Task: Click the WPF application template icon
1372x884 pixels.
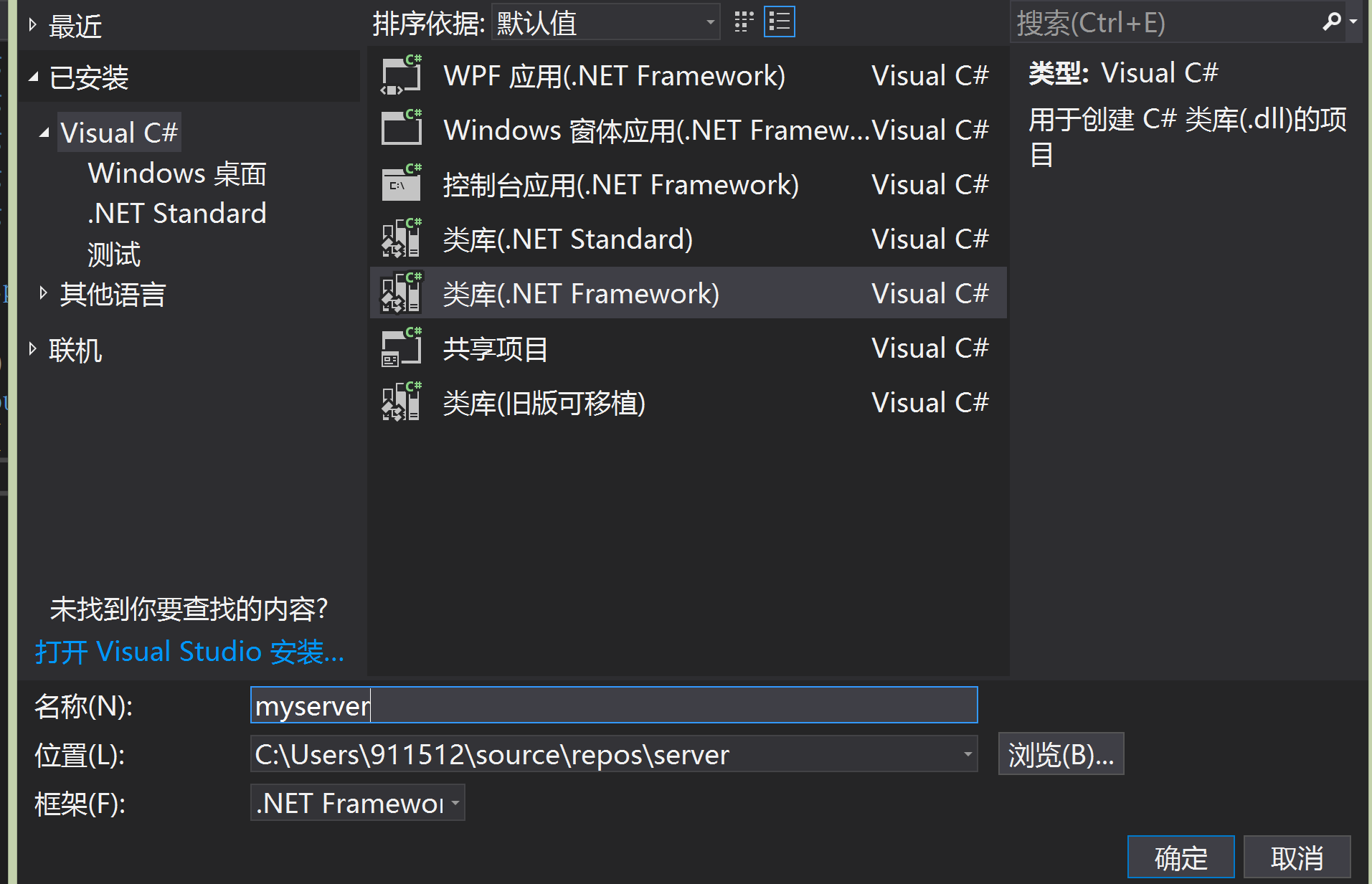Action: pyautogui.click(x=401, y=75)
